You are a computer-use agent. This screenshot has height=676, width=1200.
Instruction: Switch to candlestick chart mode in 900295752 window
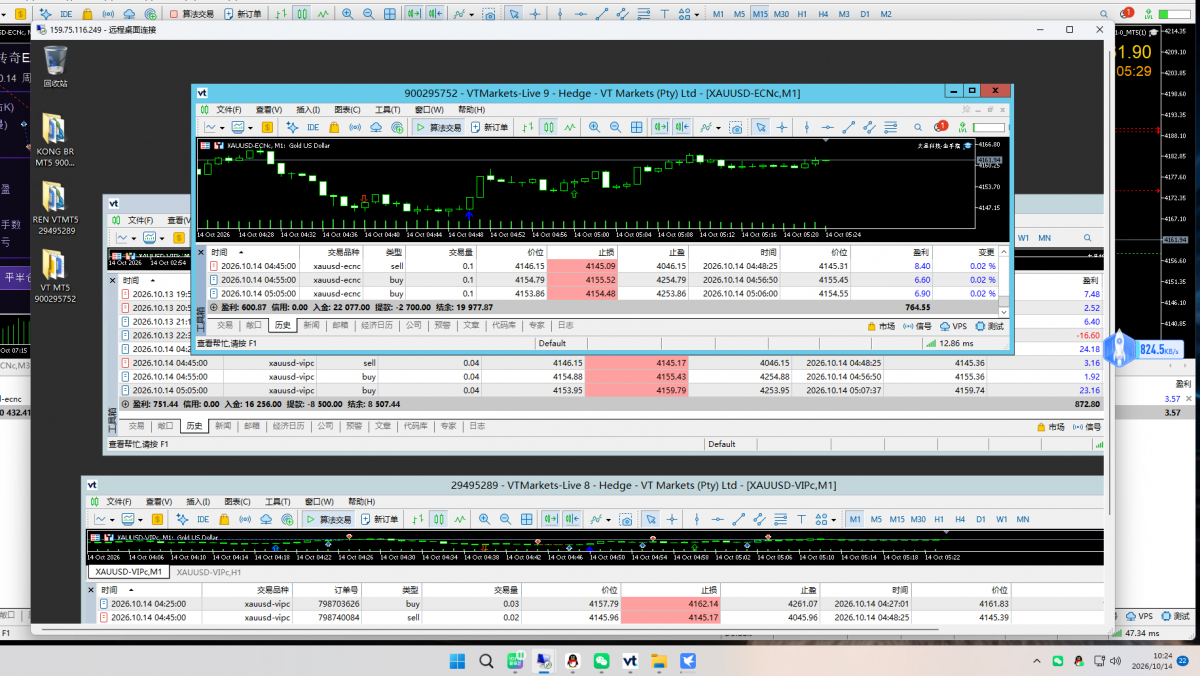click(x=549, y=127)
